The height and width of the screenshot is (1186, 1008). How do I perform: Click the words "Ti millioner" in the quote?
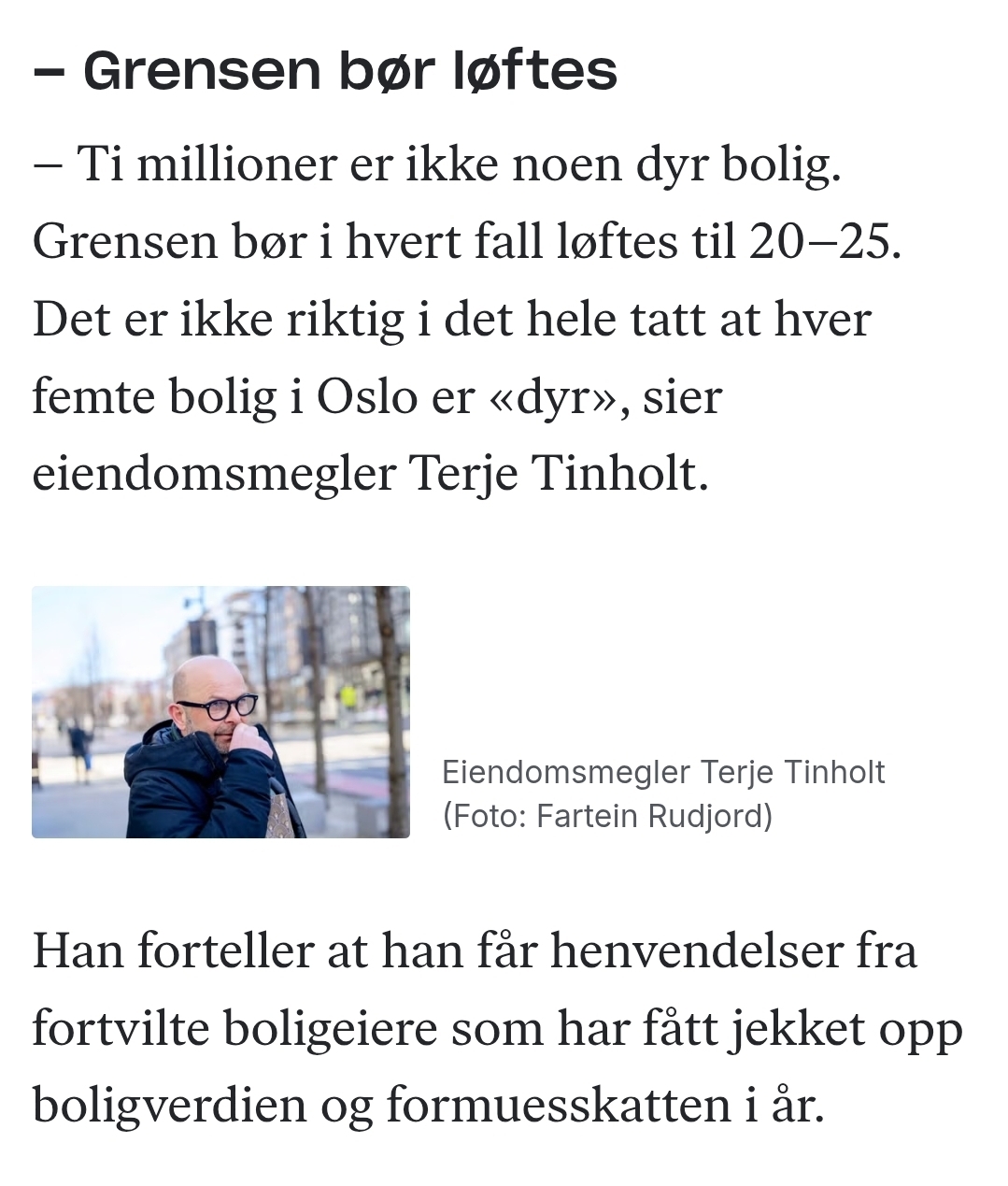(206, 164)
